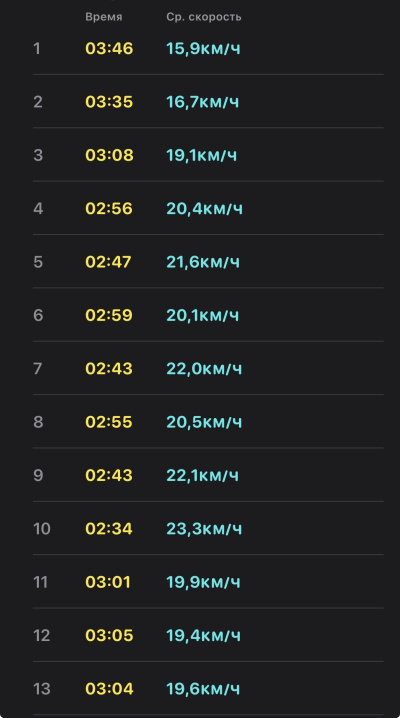Select split 2 time 03:35
Viewport: 400px width, 718px height.
109,102
